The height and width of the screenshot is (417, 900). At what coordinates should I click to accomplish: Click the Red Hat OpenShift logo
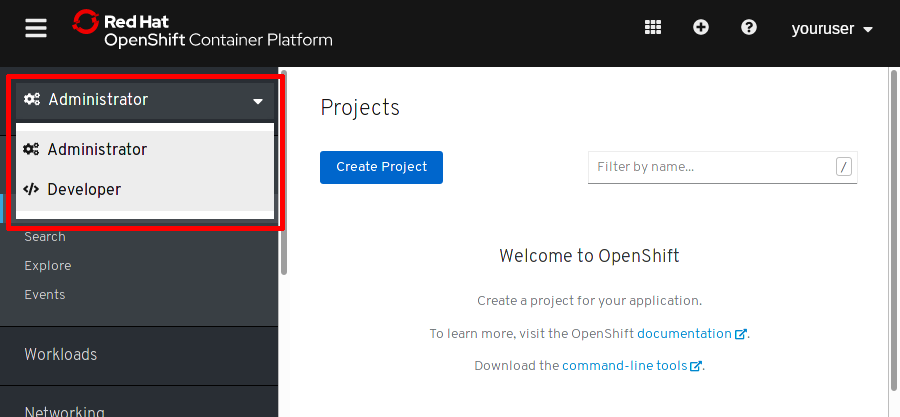pyautogui.click(x=202, y=29)
